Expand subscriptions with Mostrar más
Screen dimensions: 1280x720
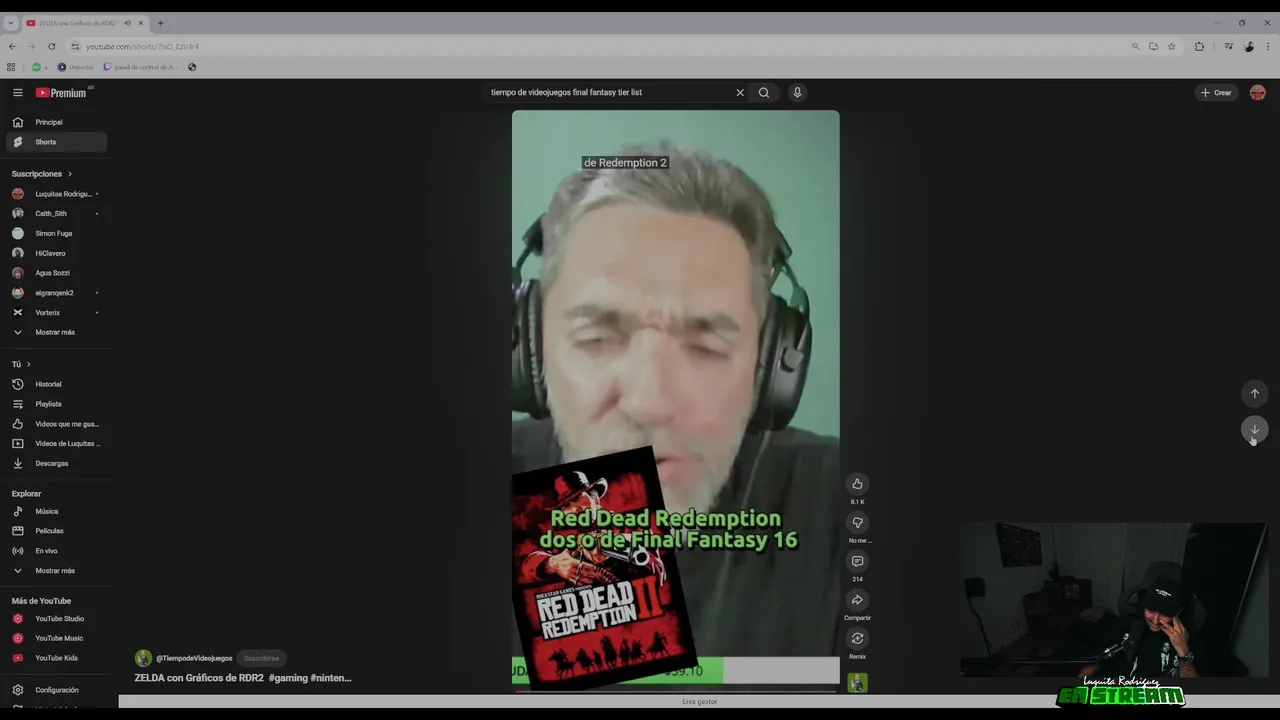pyautogui.click(x=56, y=332)
